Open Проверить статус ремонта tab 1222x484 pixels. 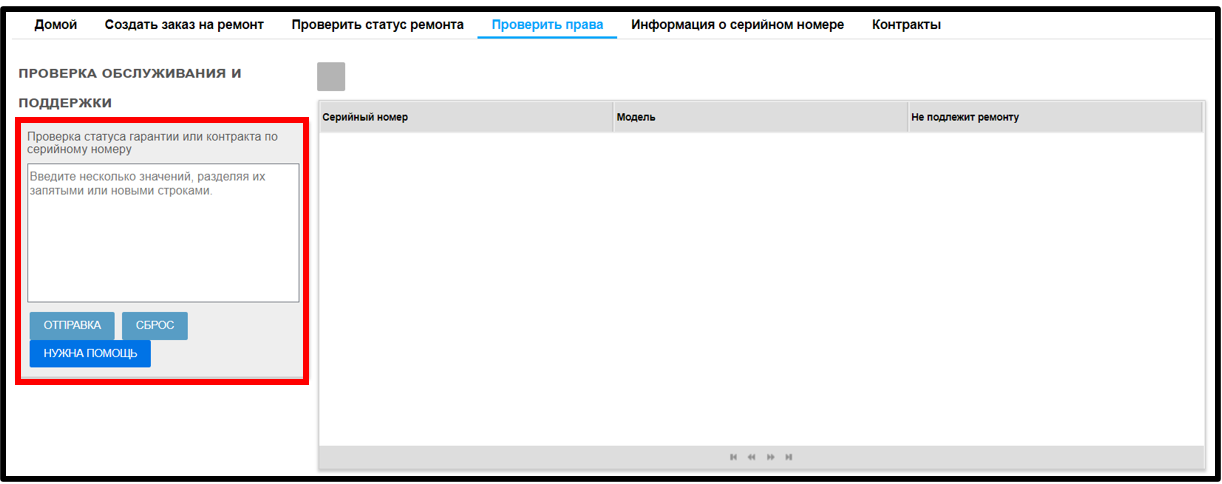click(378, 24)
